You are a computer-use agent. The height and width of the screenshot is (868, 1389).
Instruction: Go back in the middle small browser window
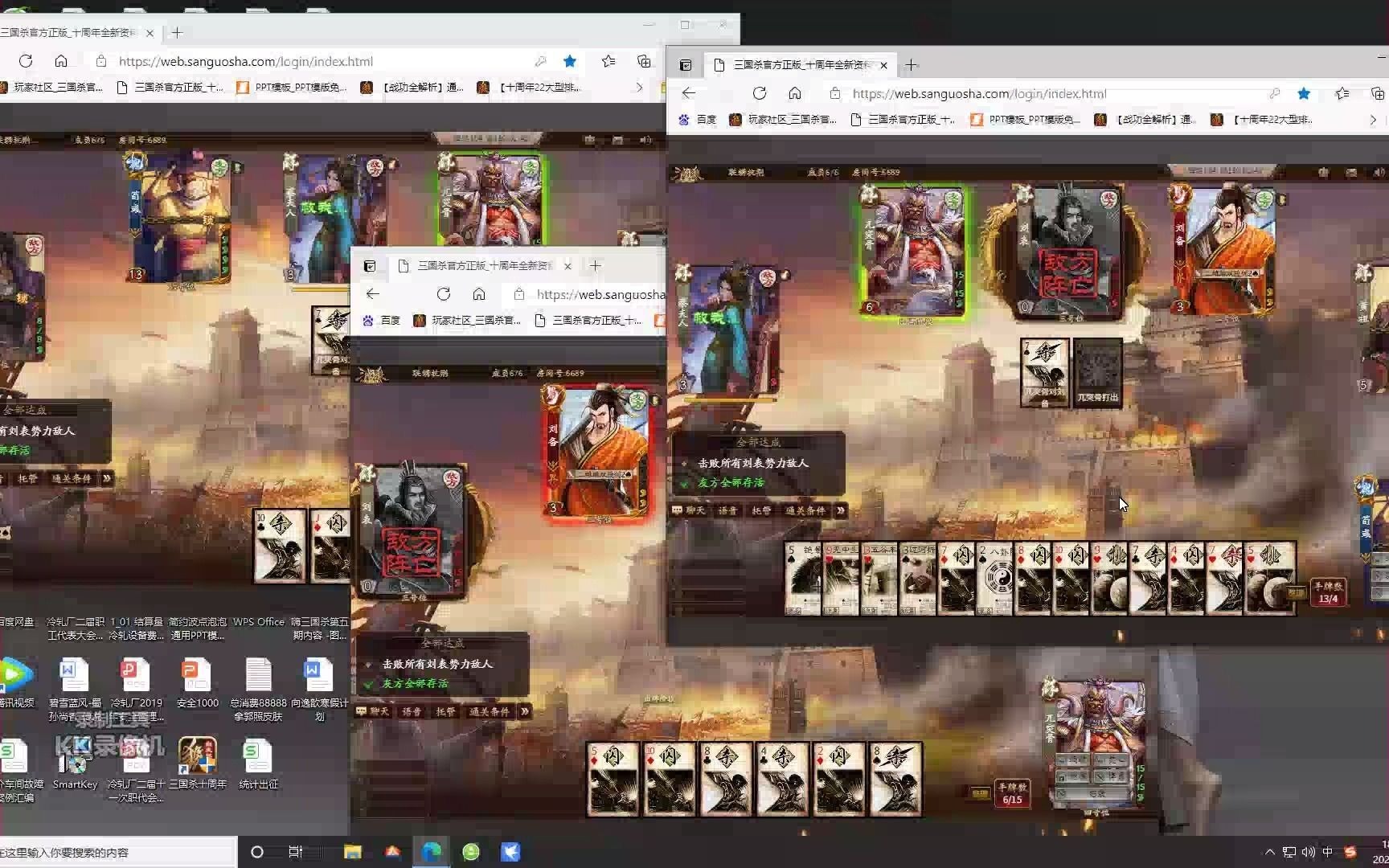pyautogui.click(x=372, y=294)
